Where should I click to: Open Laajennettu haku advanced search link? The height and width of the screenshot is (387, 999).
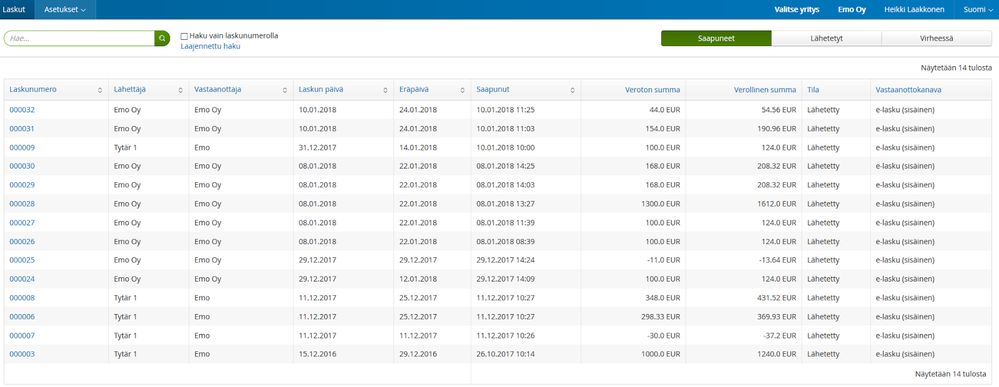[211, 46]
